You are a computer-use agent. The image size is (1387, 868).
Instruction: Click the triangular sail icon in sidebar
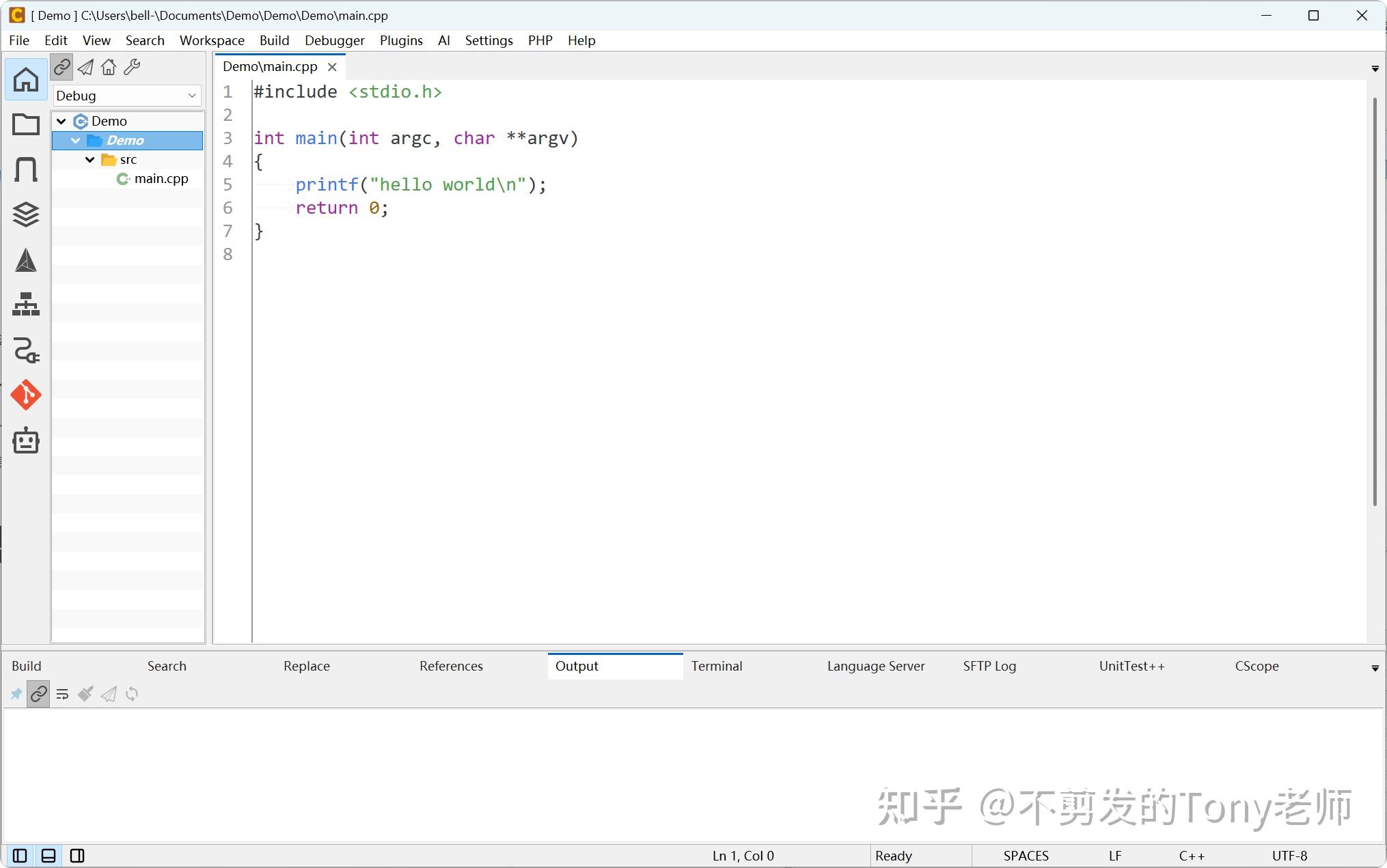click(x=26, y=260)
